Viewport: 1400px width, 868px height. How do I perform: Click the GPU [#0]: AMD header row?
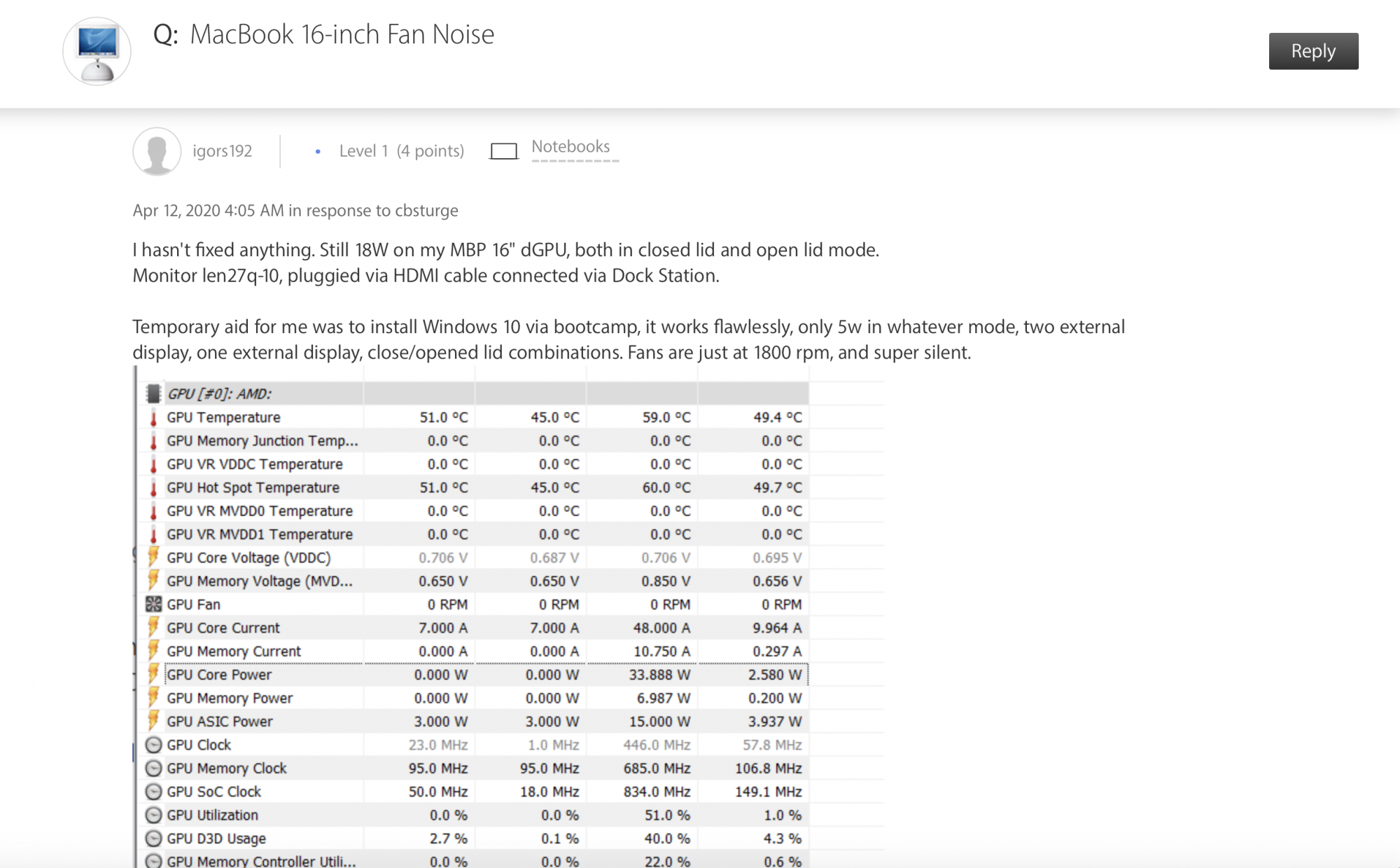point(219,394)
